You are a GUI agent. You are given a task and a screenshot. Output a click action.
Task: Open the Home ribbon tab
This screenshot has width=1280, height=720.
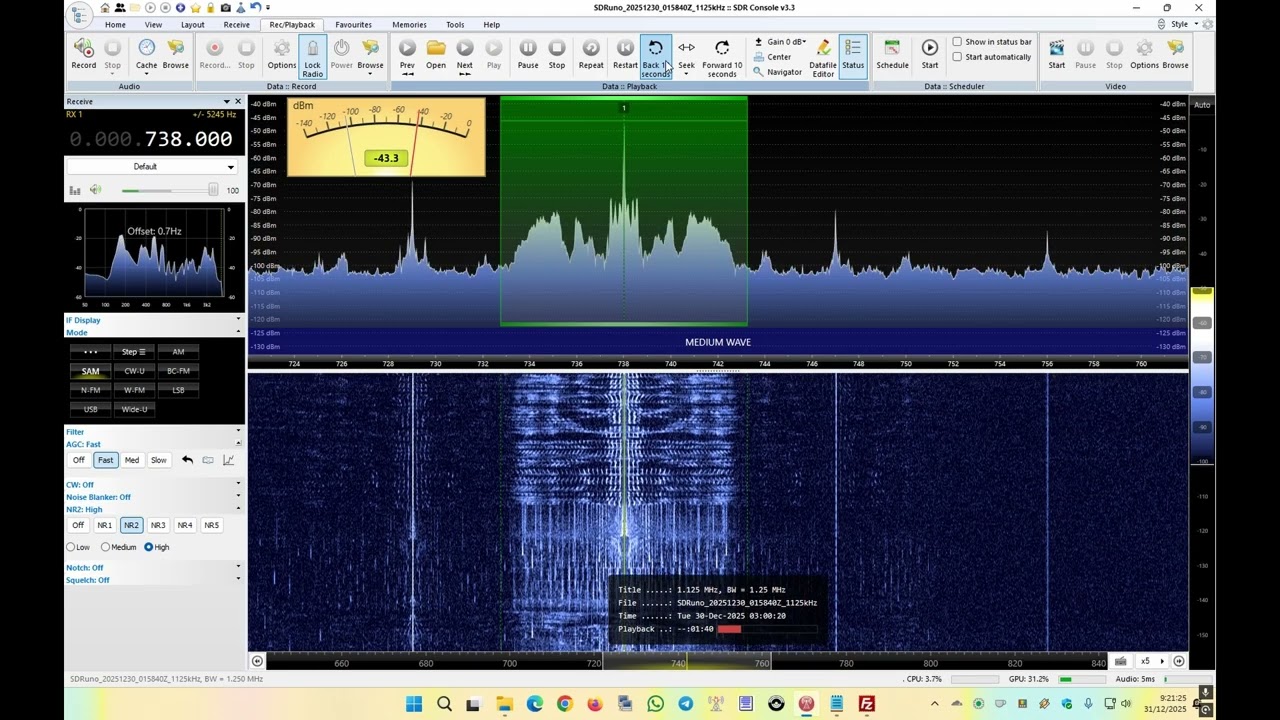pyautogui.click(x=115, y=25)
